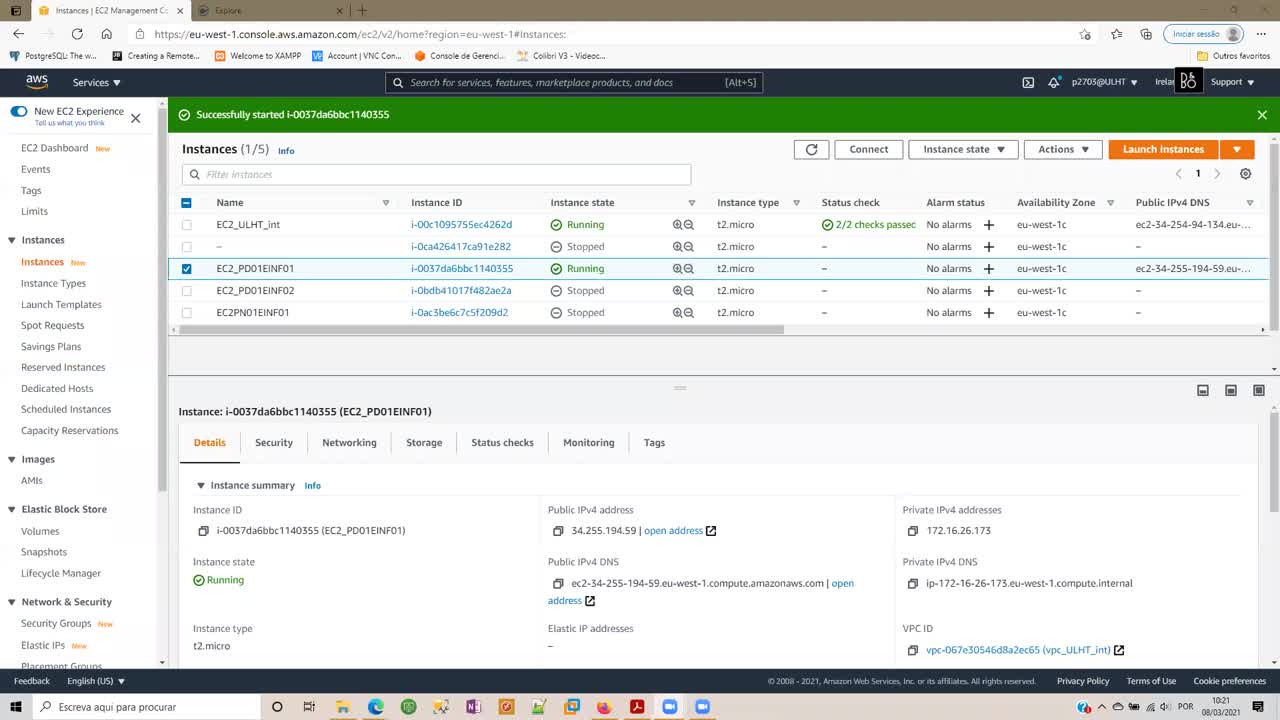Image resolution: width=1280 pixels, height=720 pixels.
Task: Switch to the Tags tab
Action: click(x=654, y=443)
